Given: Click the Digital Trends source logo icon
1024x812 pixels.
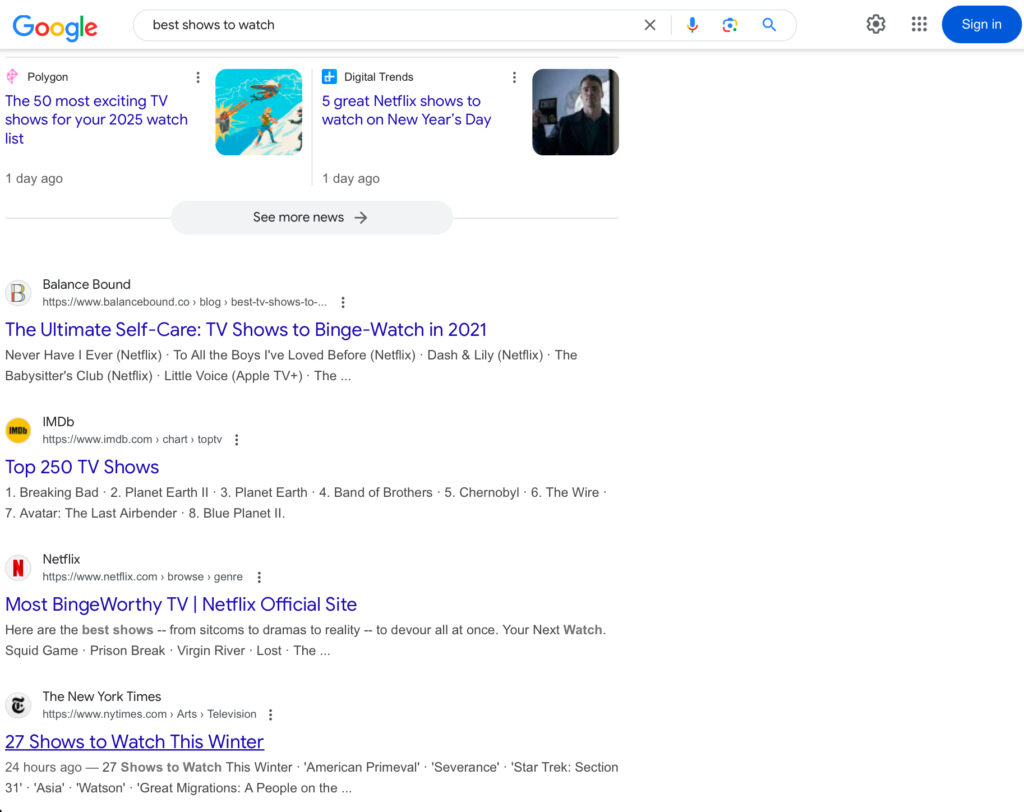Looking at the screenshot, I should tap(329, 77).
